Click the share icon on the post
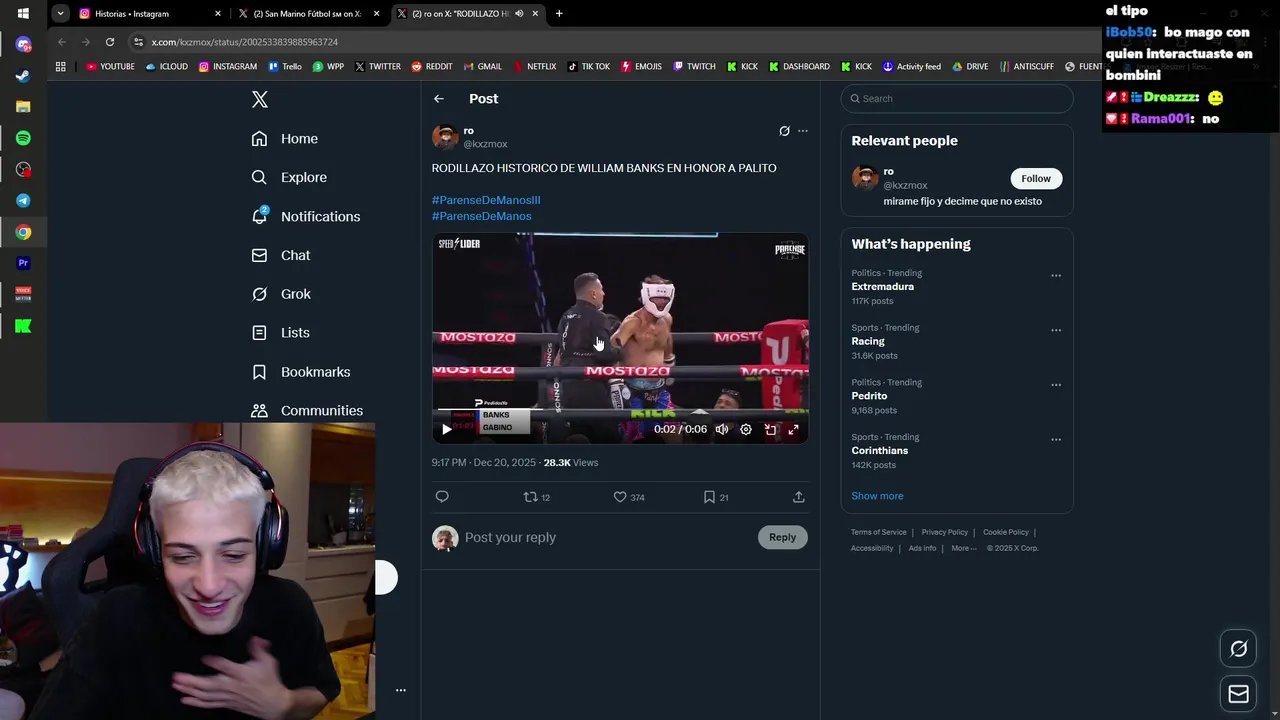 pyautogui.click(x=798, y=497)
